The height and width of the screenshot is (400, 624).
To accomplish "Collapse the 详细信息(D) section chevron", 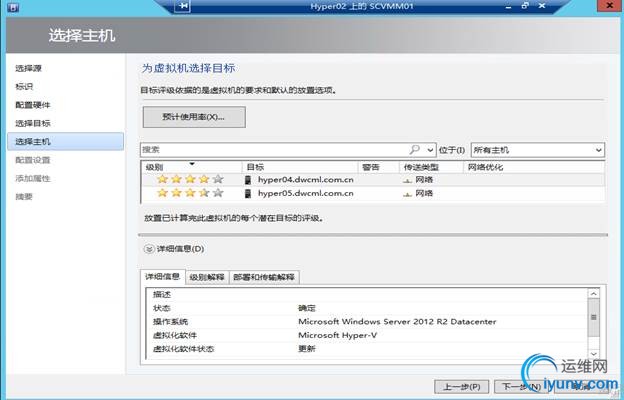I will coord(148,249).
